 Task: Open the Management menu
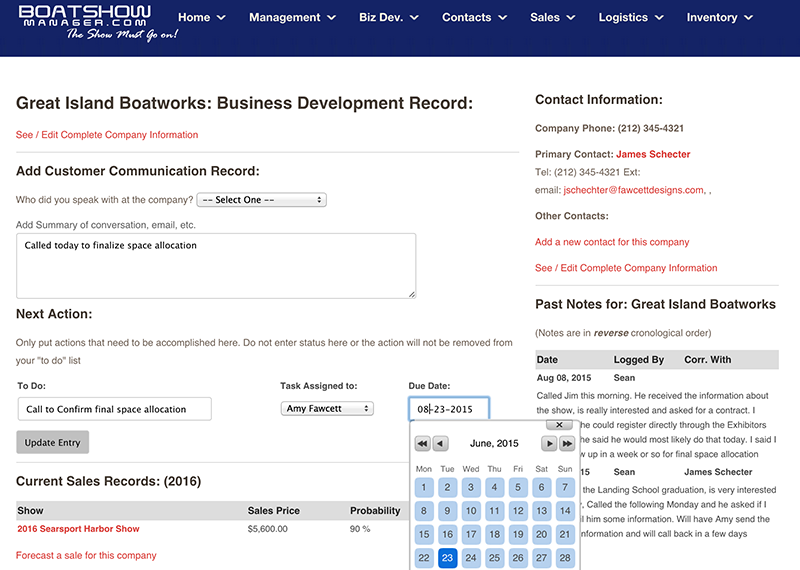click(x=292, y=17)
